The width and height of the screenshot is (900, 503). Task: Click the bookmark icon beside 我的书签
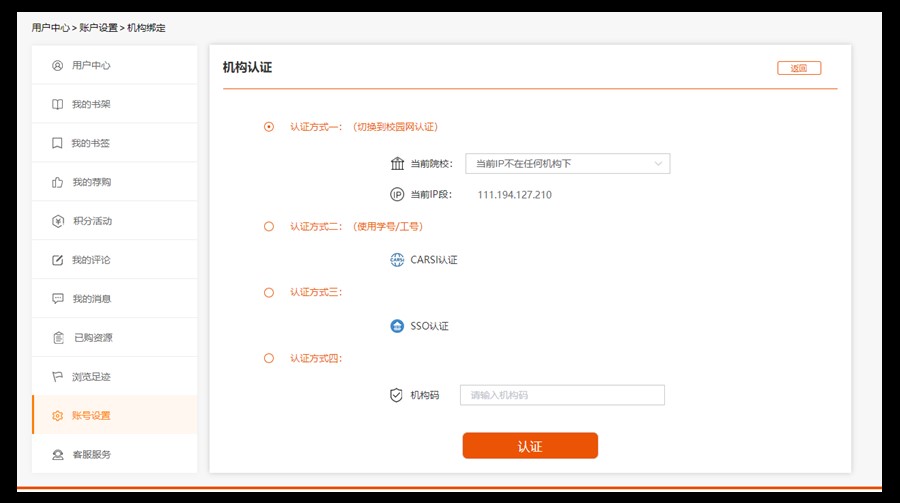pyautogui.click(x=57, y=143)
